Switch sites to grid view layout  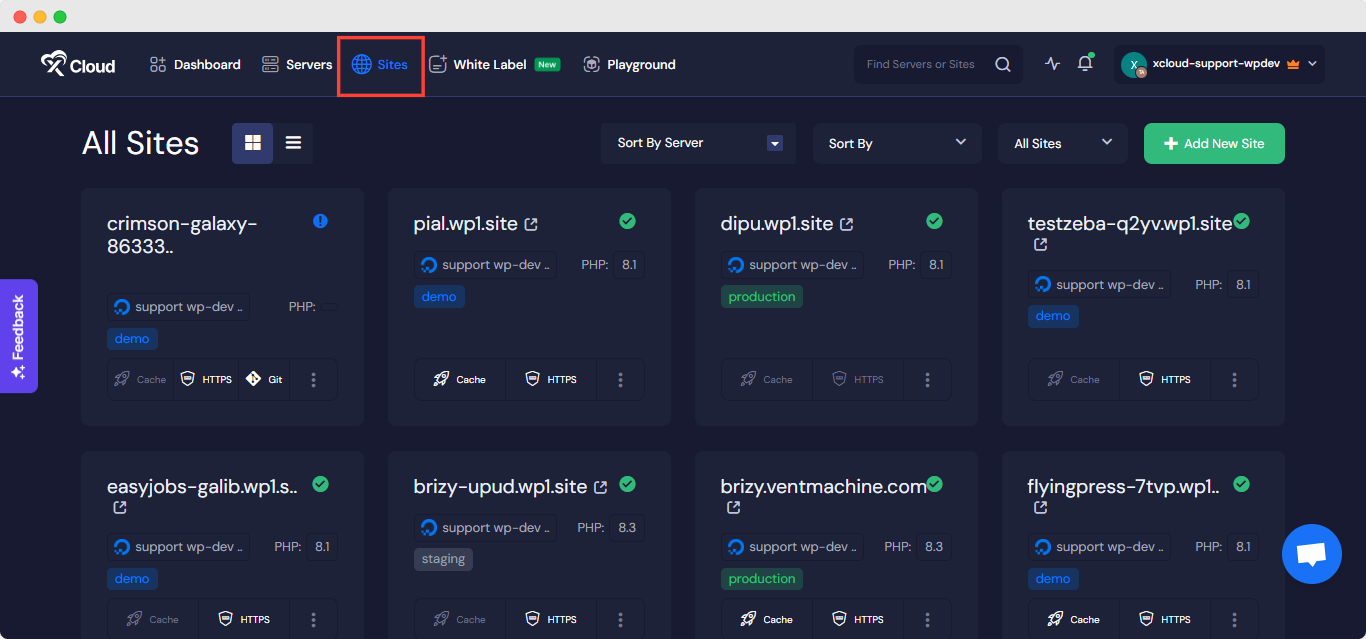tap(252, 143)
